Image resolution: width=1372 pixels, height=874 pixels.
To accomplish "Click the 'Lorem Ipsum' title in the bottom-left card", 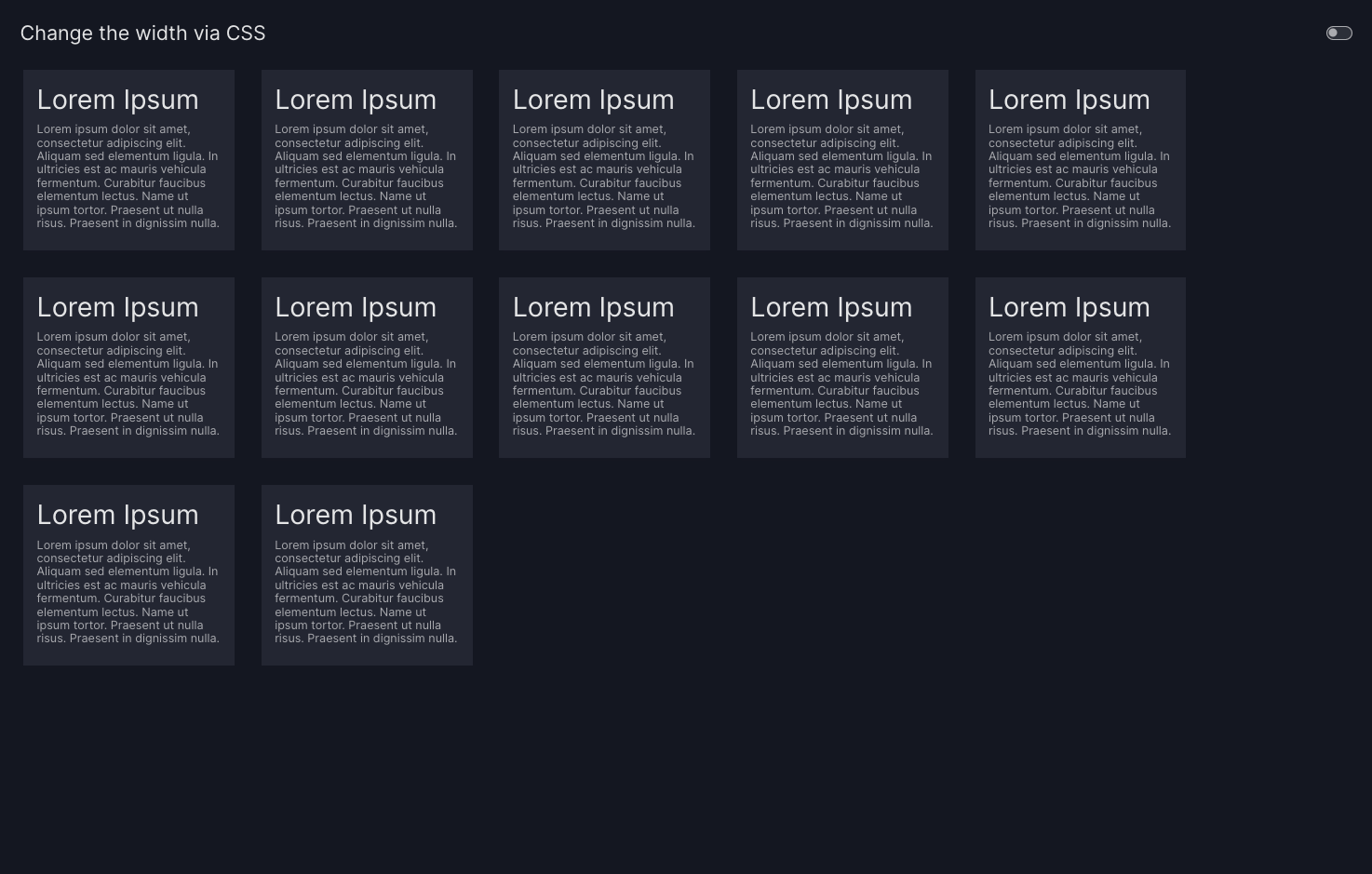I will coord(117,515).
